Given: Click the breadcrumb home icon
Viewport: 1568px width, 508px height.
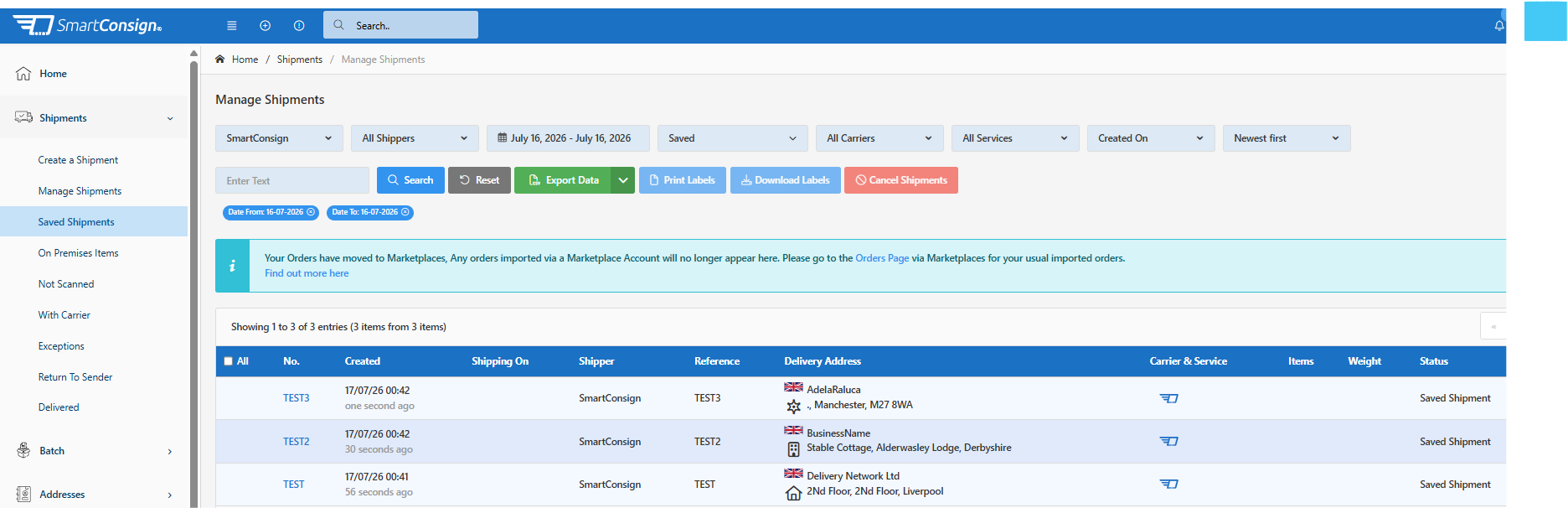Looking at the screenshot, I should pyautogui.click(x=220, y=60).
